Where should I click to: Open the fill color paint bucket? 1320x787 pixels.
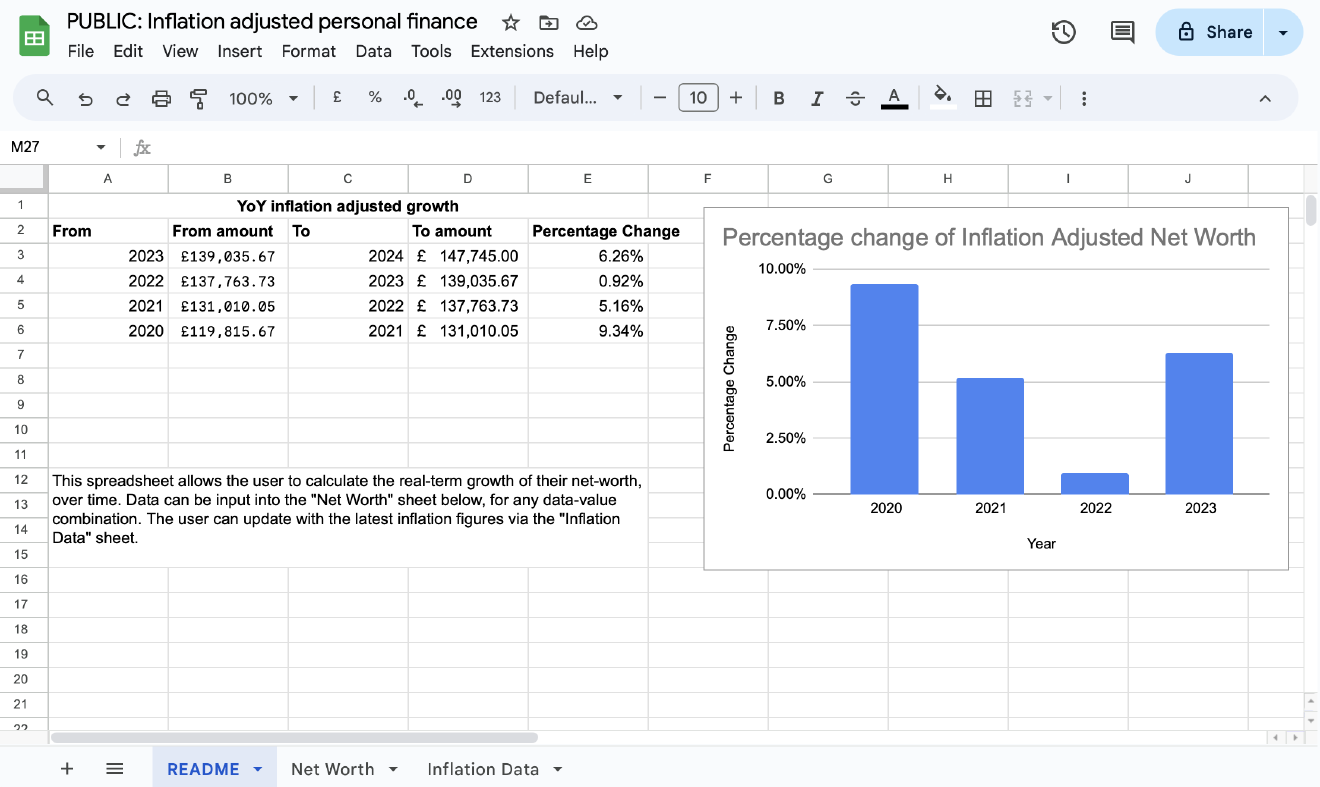pos(941,97)
